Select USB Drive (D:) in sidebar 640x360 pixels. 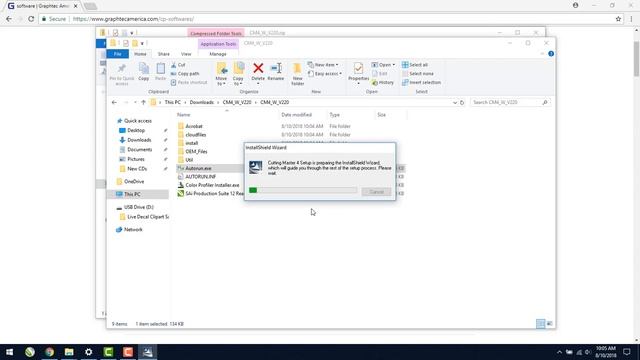click(138, 207)
